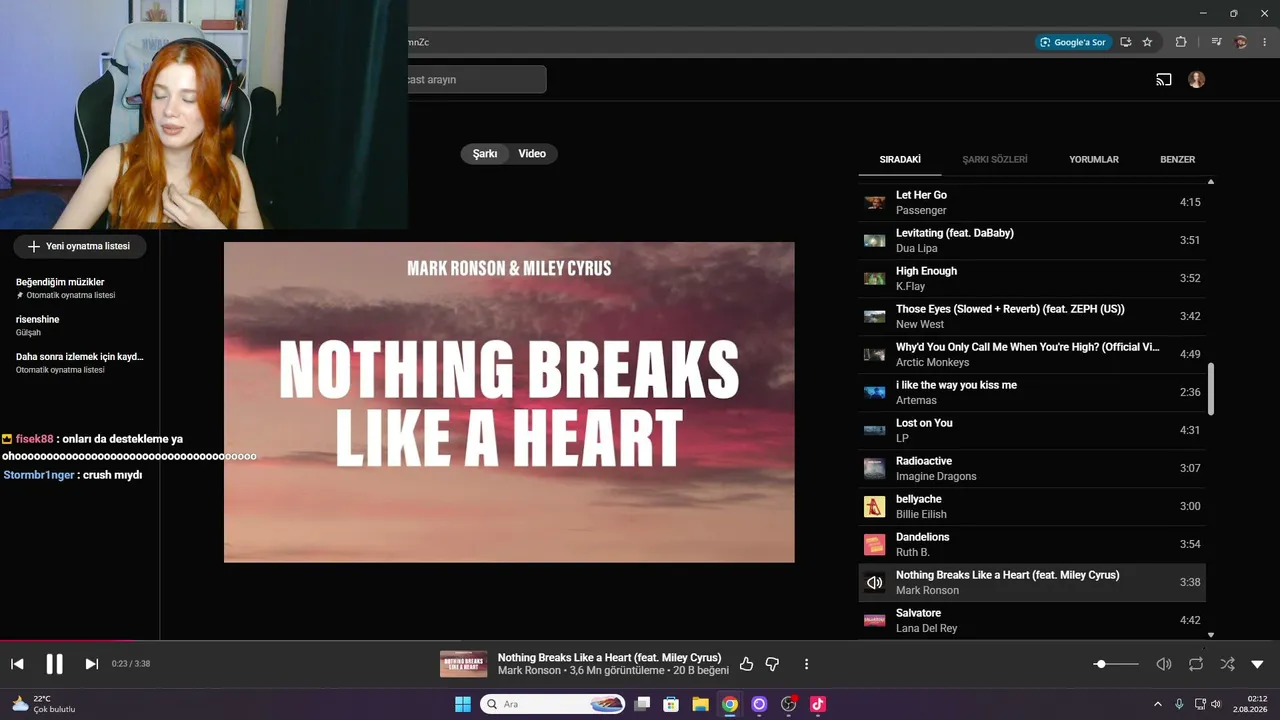The height and width of the screenshot is (720, 1280).
Task: Open the Cast to device icon
Action: point(1164,80)
